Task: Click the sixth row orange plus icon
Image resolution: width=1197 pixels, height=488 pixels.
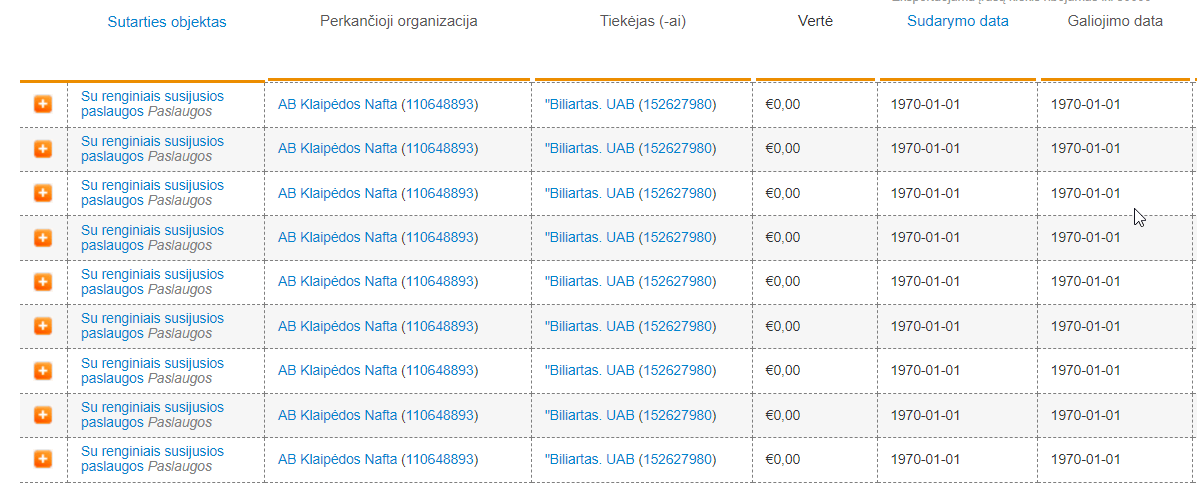Action: pos(43,326)
